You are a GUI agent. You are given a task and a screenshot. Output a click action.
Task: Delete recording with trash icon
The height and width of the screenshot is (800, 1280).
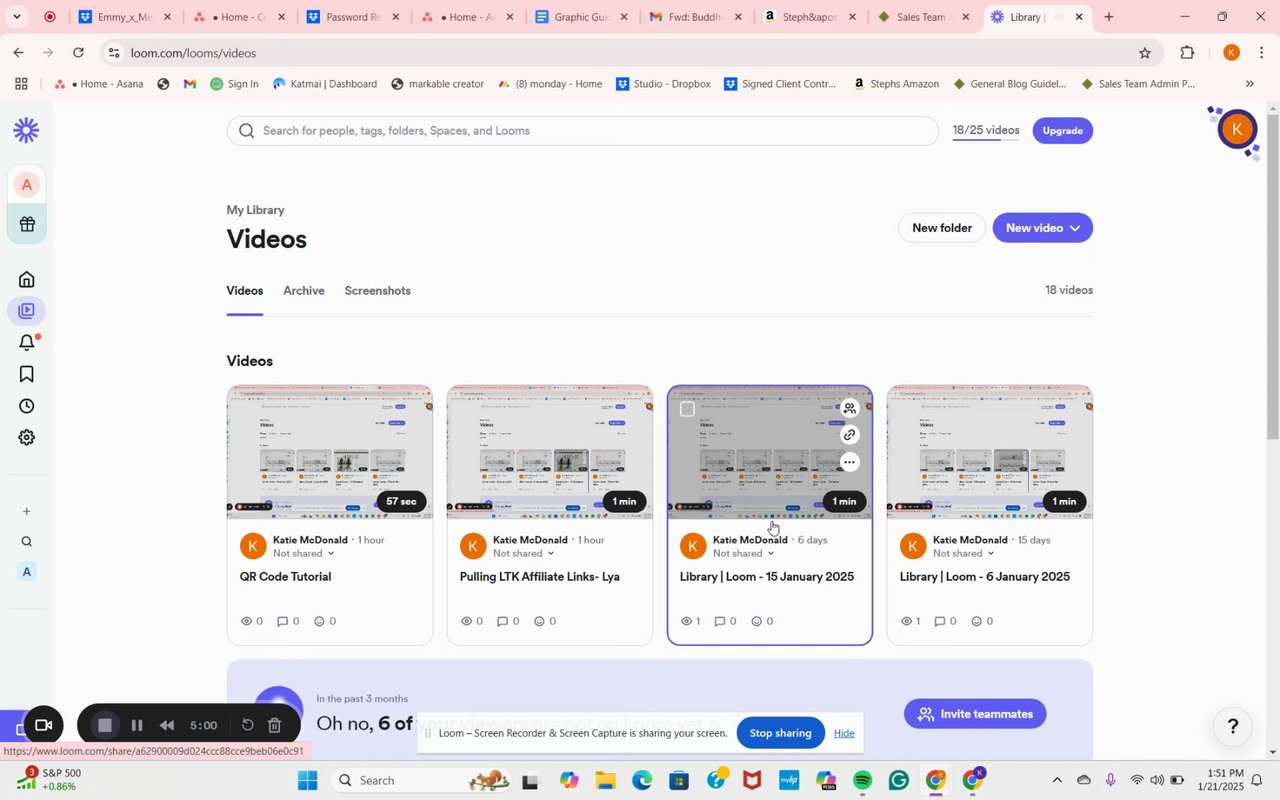pyautogui.click(x=275, y=725)
